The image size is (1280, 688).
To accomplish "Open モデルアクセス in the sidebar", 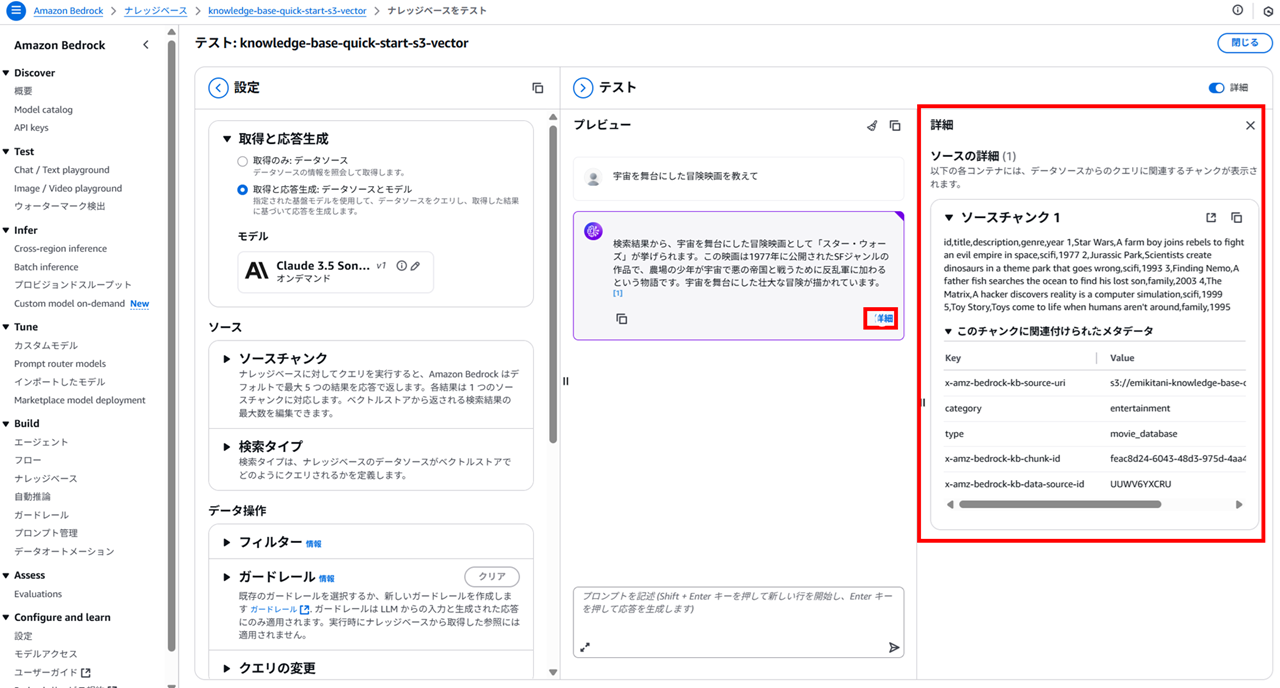I will pos(45,654).
